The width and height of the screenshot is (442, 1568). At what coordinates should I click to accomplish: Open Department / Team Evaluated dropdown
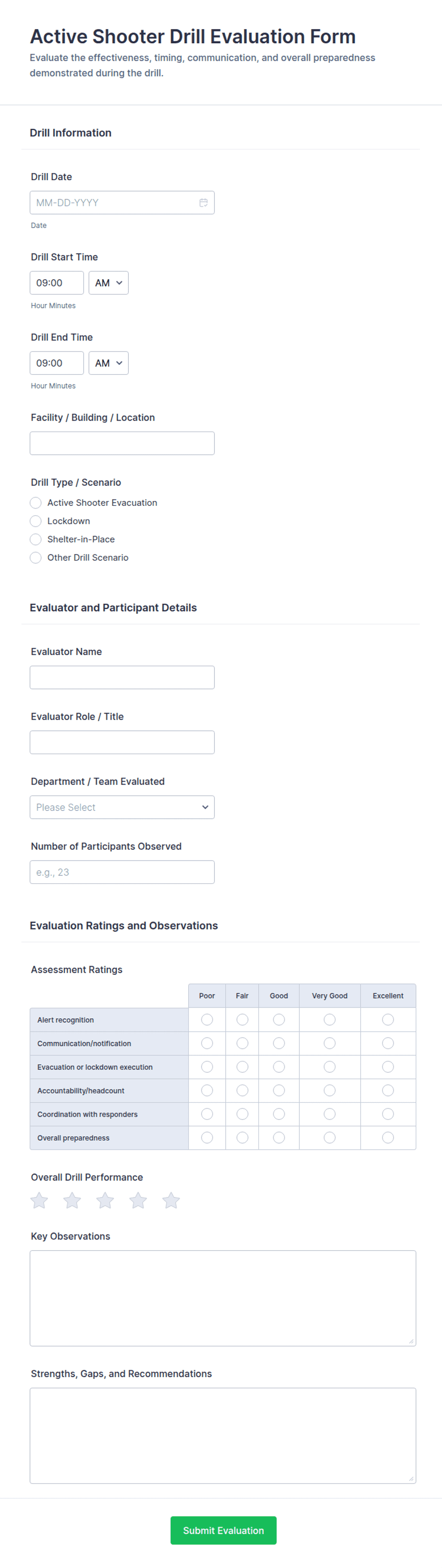[x=122, y=807]
